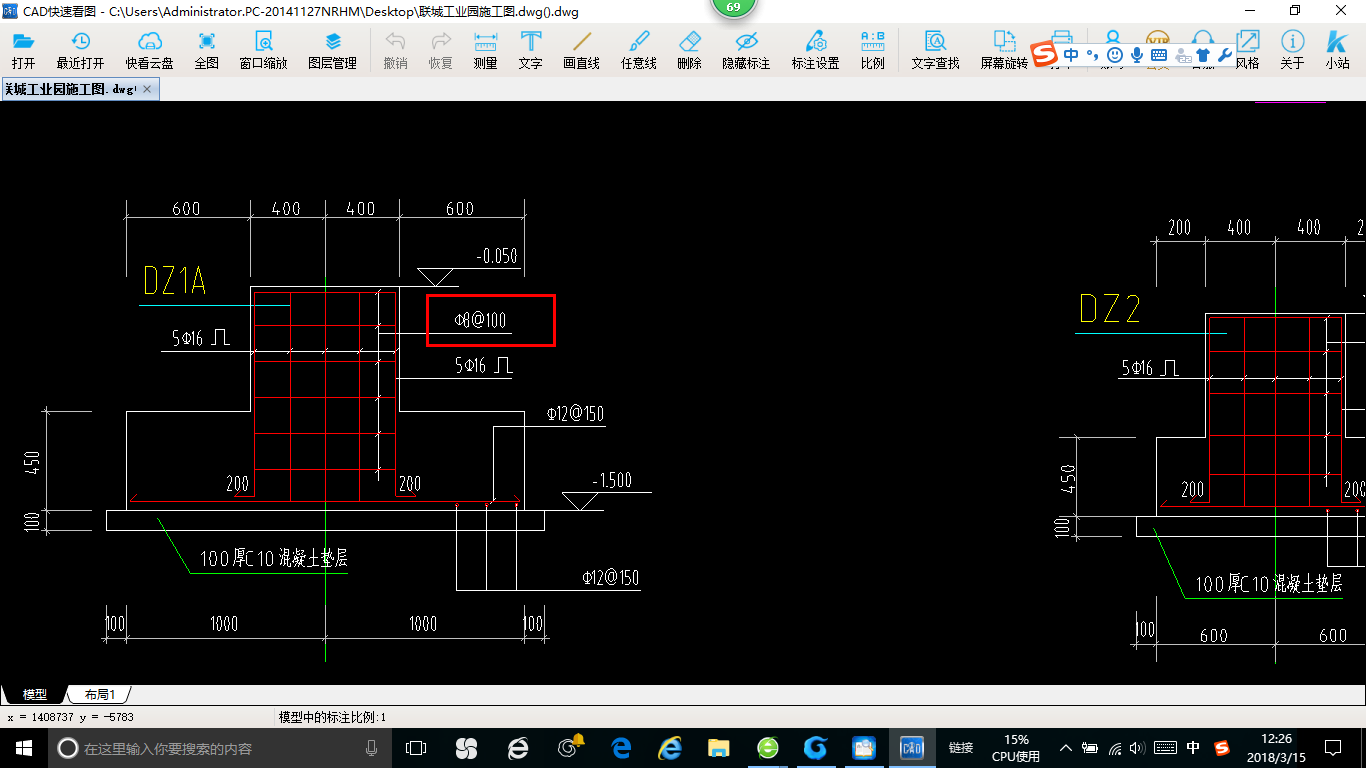Expand hidden system tray icons chevron
1366x768 pixels.
[1065, 748]
